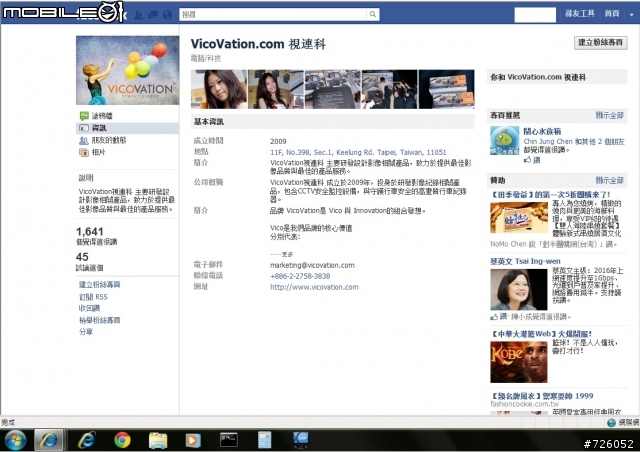Open the calculator taskbar icon

[264, 440]
